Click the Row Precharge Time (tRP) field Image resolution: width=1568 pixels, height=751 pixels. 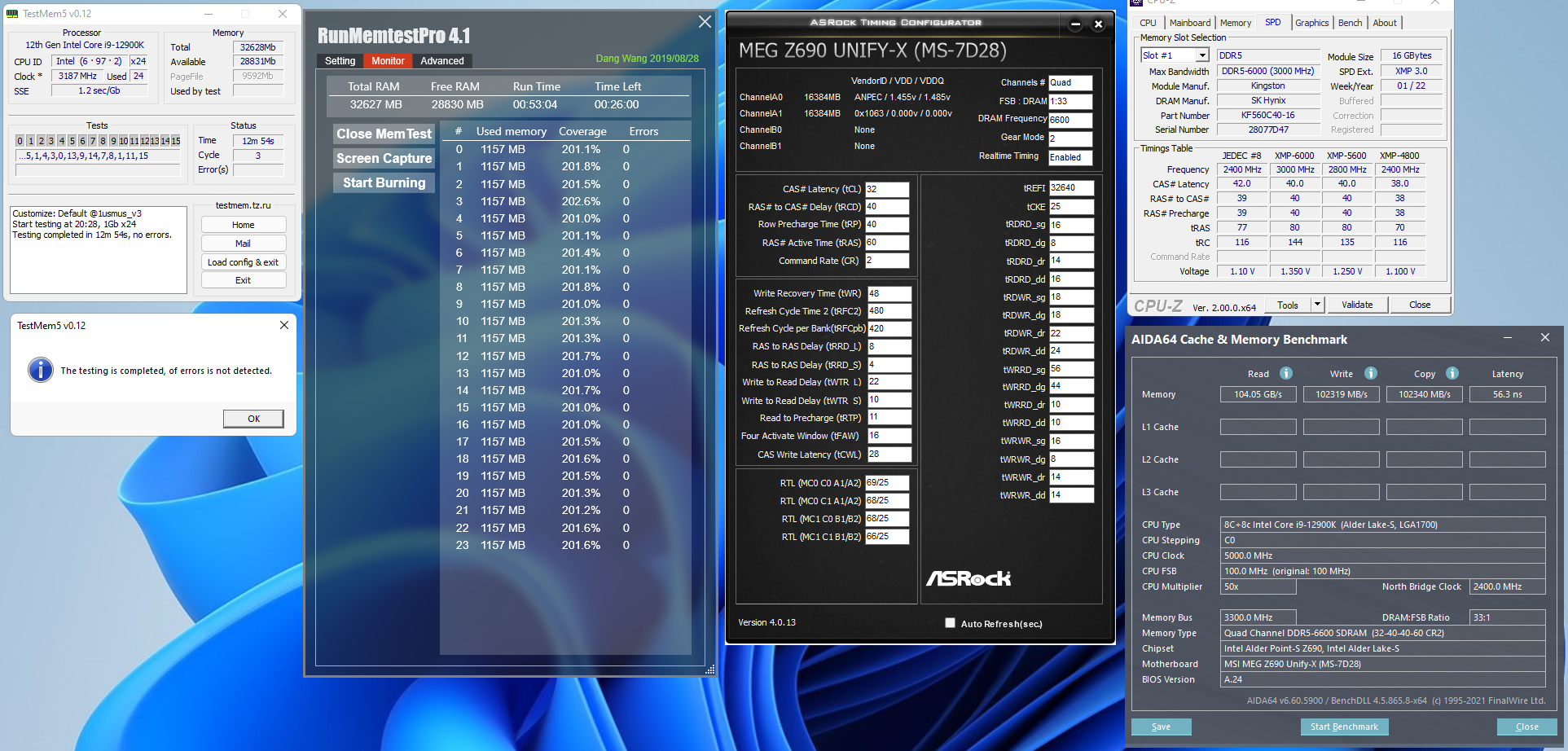pyautogui.click(x=887, y=224)
